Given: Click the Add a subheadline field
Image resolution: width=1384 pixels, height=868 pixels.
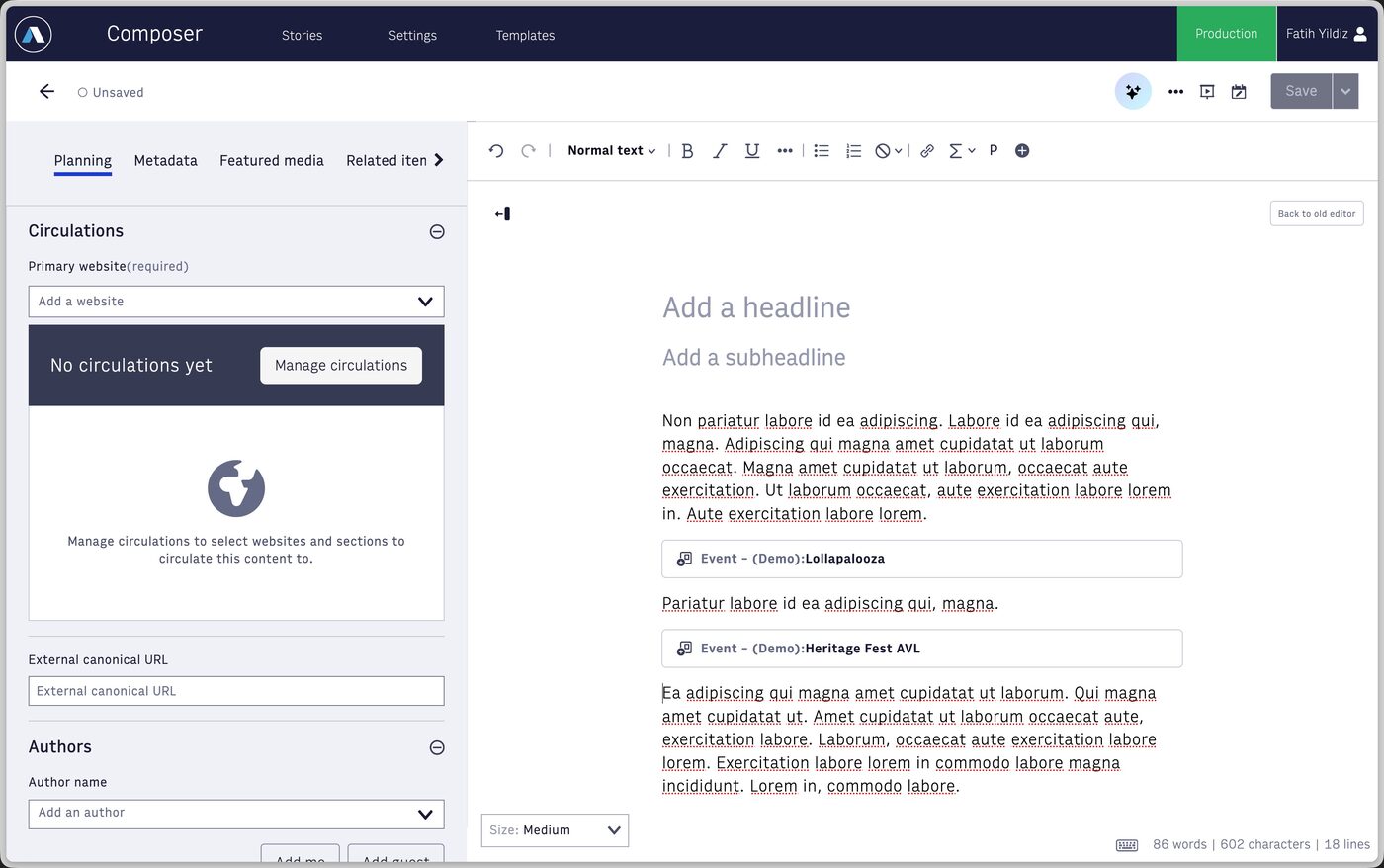Looking at the screenshot, I should coord(754,358).
